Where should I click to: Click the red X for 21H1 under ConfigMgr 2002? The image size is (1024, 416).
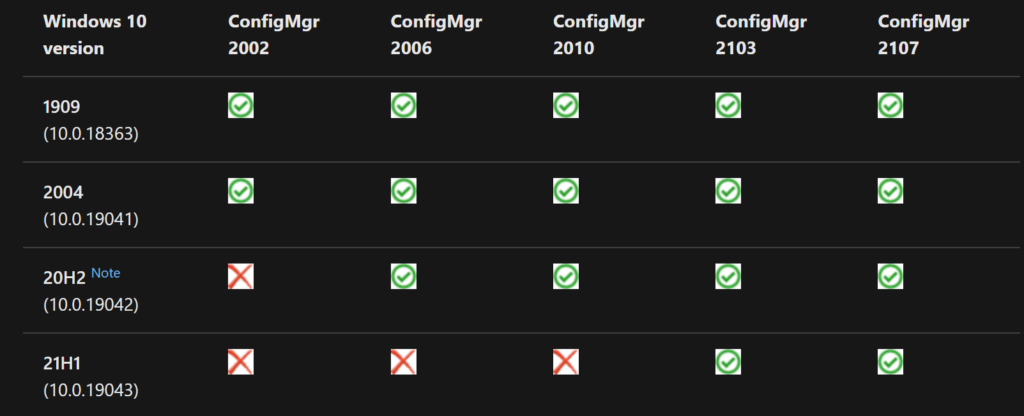coord(241,362)
